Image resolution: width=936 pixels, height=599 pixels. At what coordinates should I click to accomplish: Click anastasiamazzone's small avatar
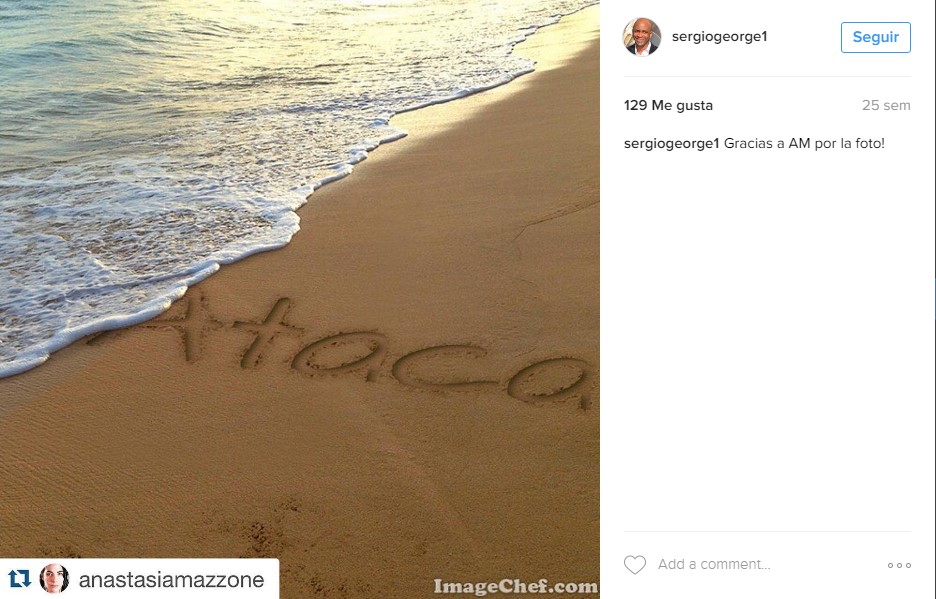(x=54, y=579)
